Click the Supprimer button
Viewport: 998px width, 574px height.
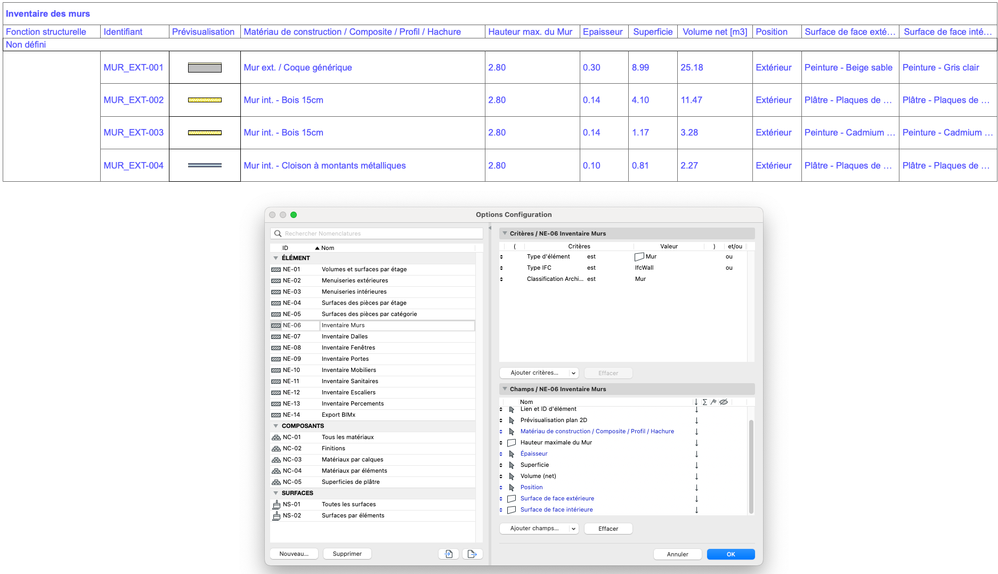[347, 554]
